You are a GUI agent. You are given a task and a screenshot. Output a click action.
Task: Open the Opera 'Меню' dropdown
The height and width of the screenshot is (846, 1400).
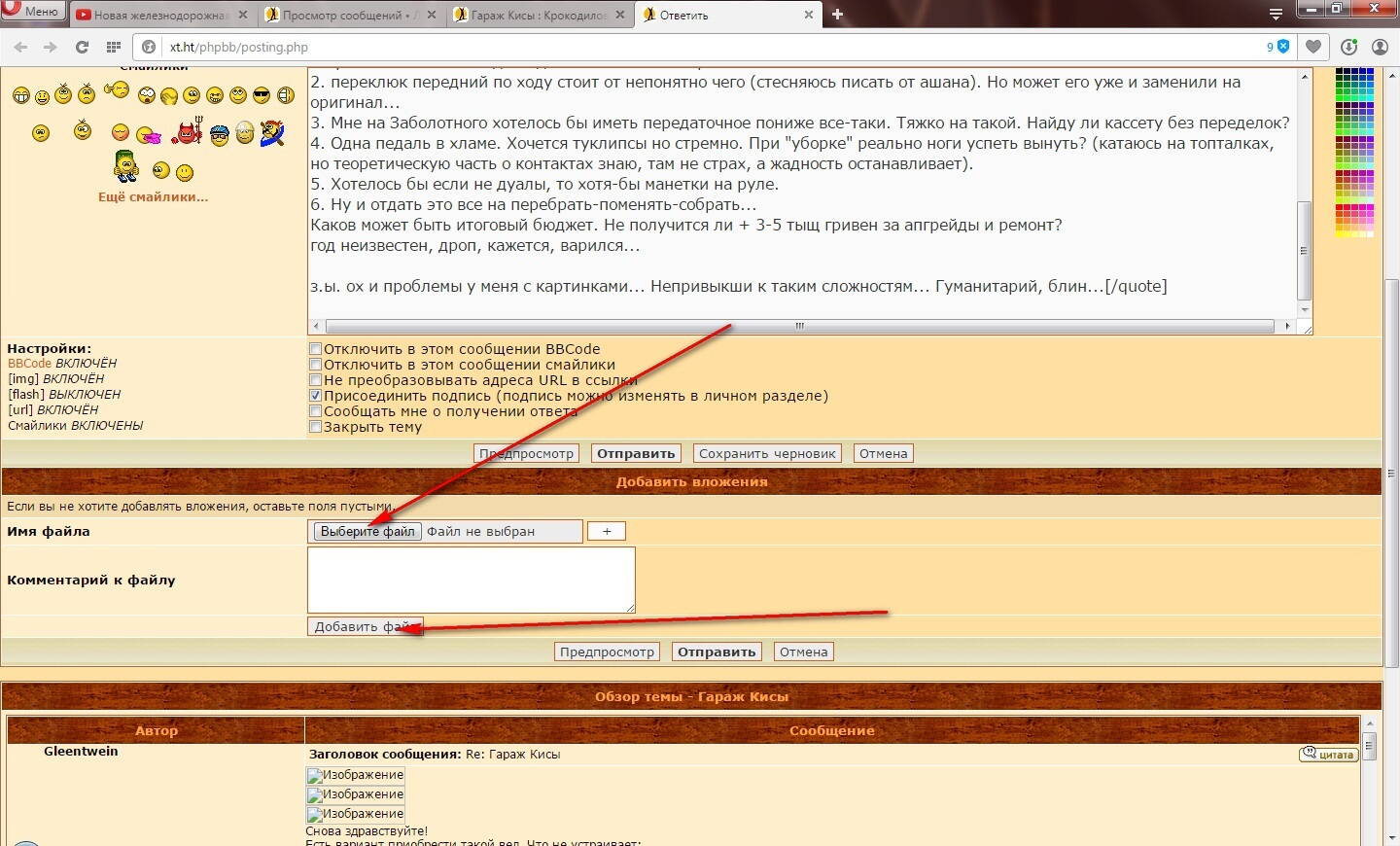coord(33,12)
